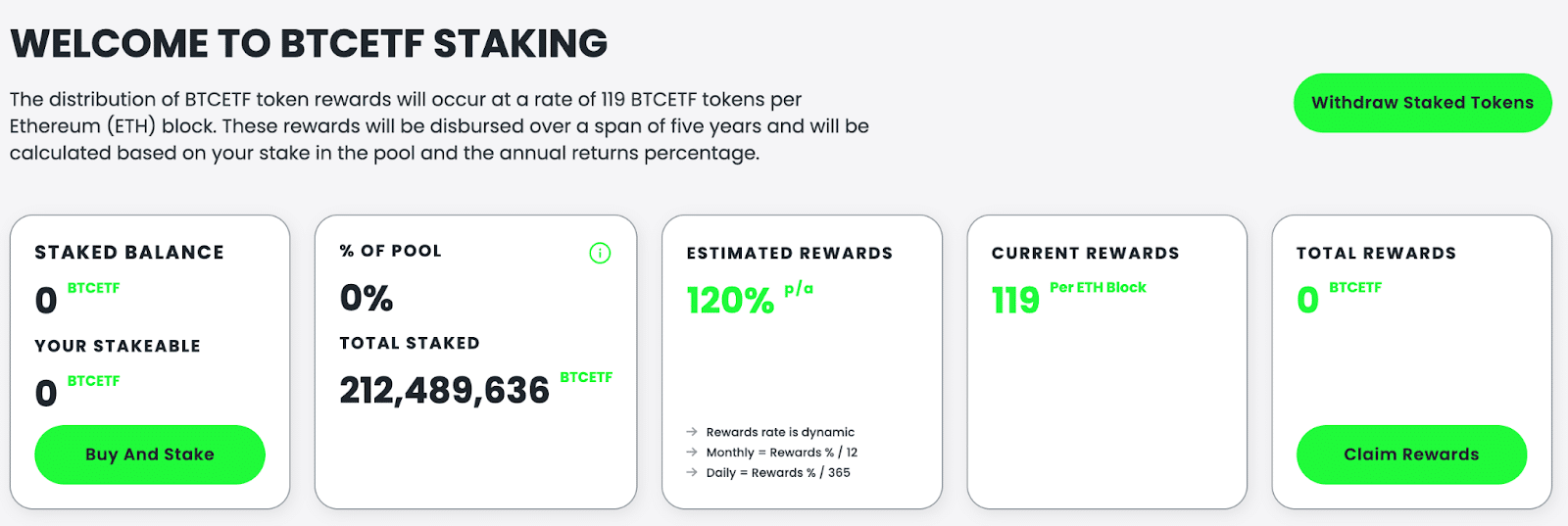Screen dimensions: 1568x526
Task: Click the "Welcome to BTCETF Staking" heading
Action: 309,44
